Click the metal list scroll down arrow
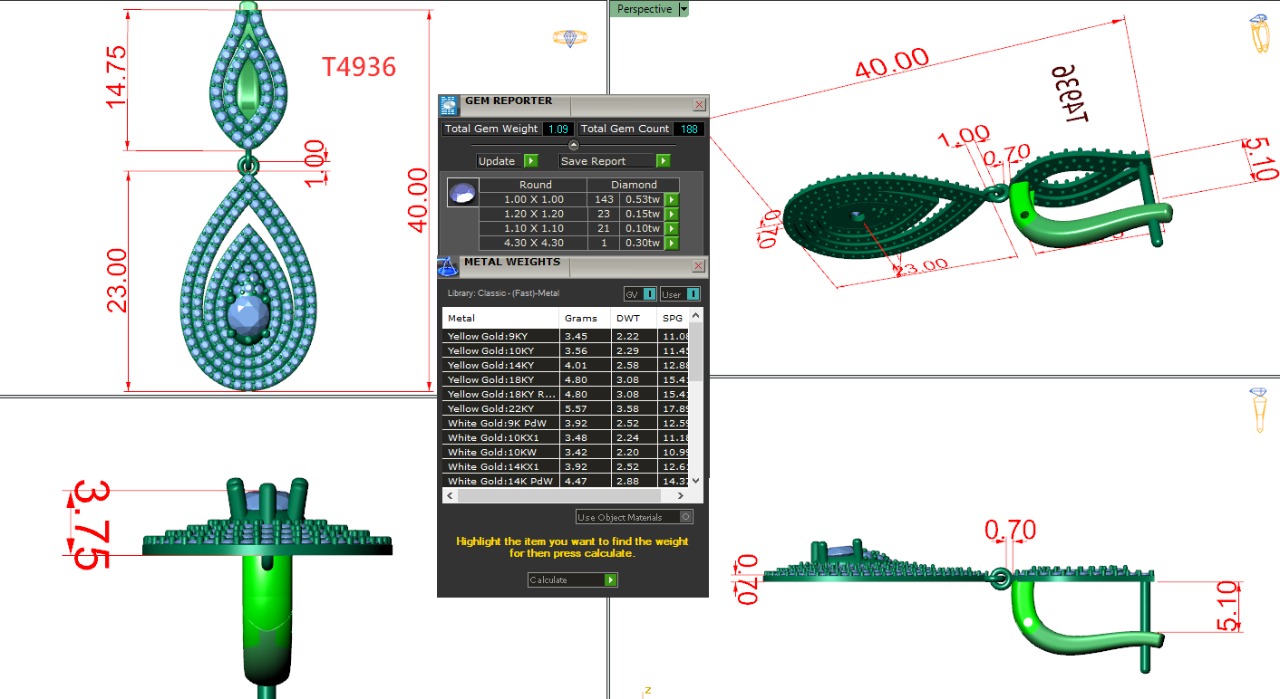Screen dimensions: 1280x699 click(x=696, y=481)
